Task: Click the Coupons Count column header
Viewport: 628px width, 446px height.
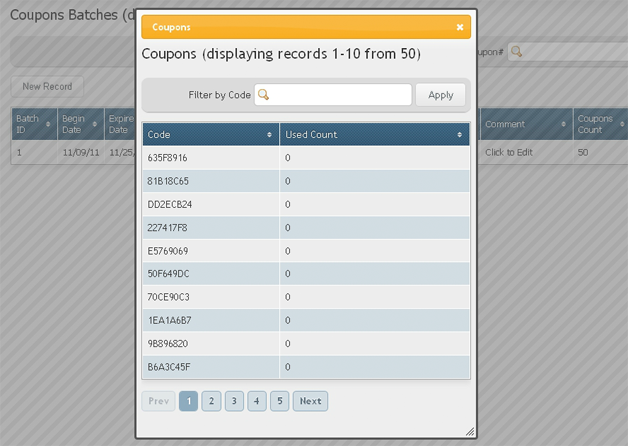Action: 598,124
